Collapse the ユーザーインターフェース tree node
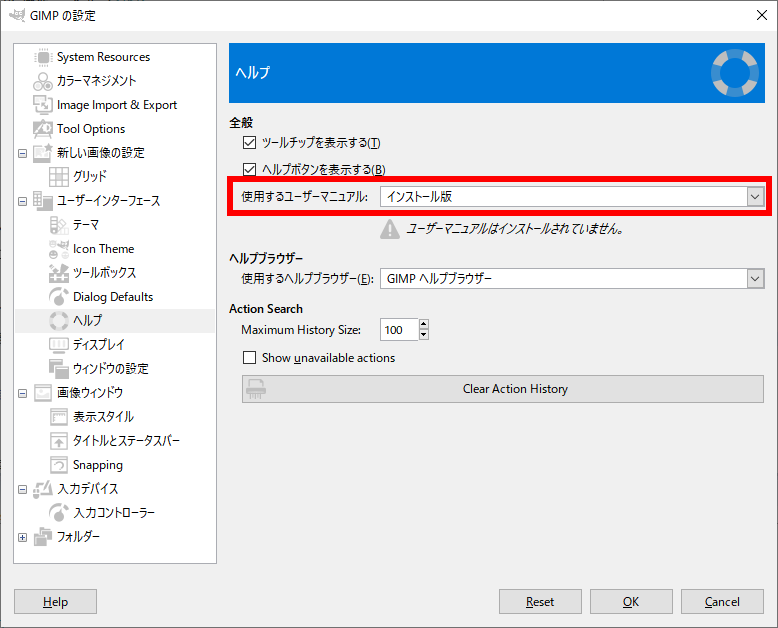Image resolution: width=778 pixels, height=628 pixels. coord(22,201)
